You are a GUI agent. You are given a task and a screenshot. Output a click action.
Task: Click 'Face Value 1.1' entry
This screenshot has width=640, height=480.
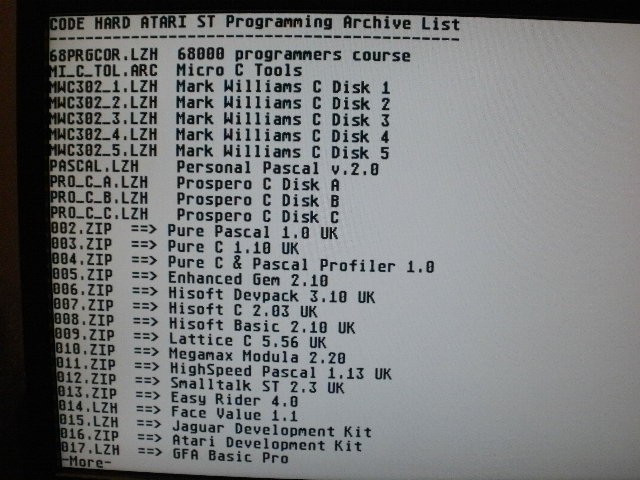click(x=235, y=413)
